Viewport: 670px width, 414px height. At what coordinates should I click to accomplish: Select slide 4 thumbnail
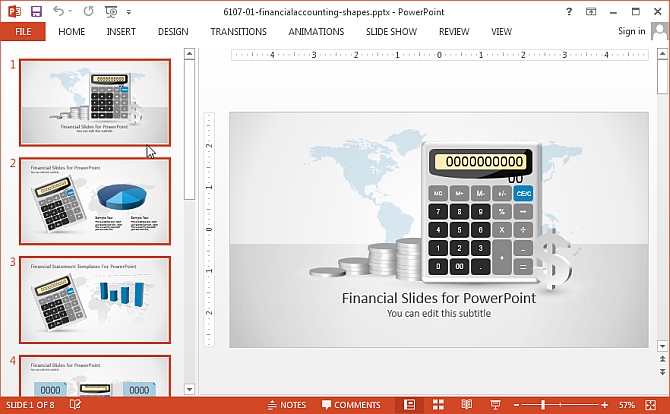95,376
